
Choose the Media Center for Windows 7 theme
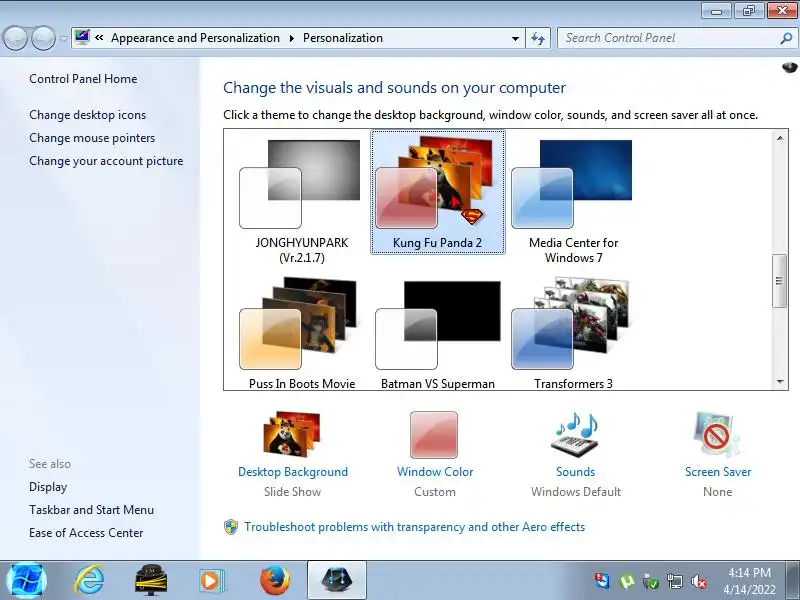click(573, 201)
